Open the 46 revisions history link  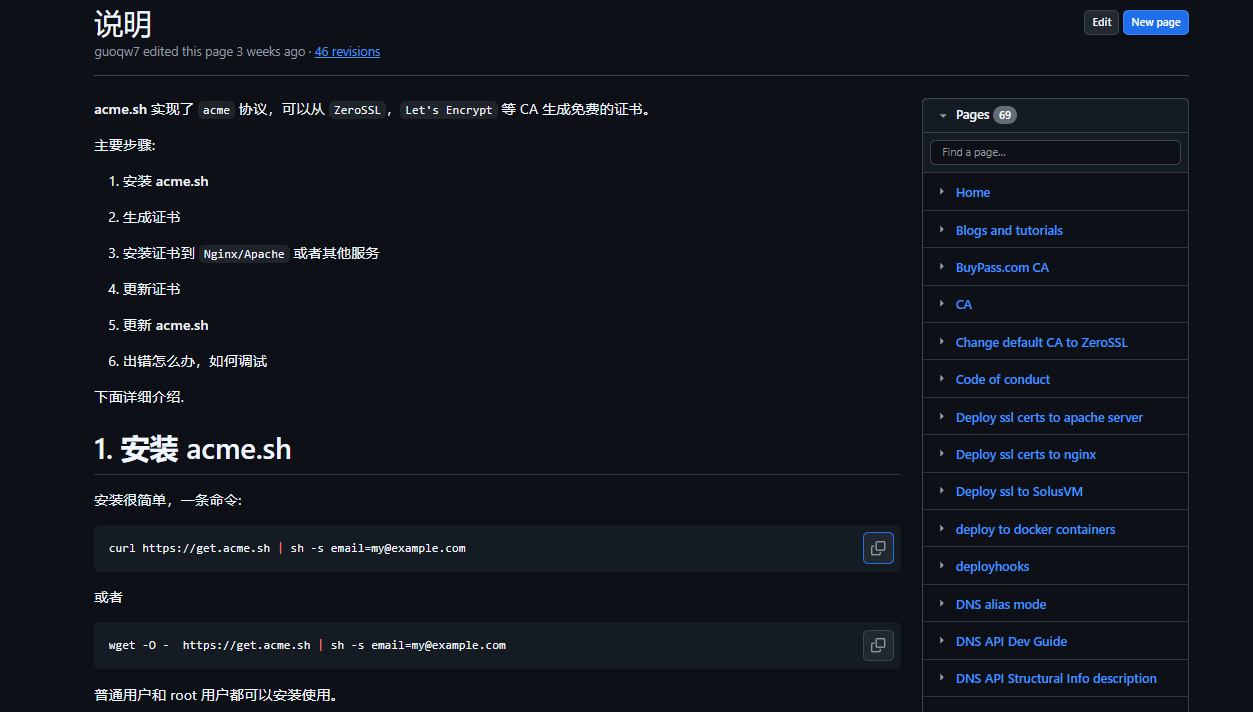click(x=347, y=52)
